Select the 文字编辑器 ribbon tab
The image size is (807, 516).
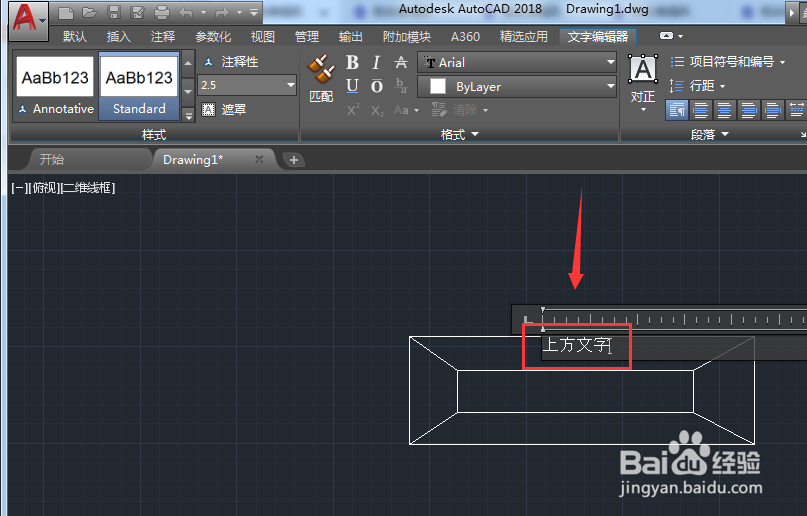click(598, 37)
